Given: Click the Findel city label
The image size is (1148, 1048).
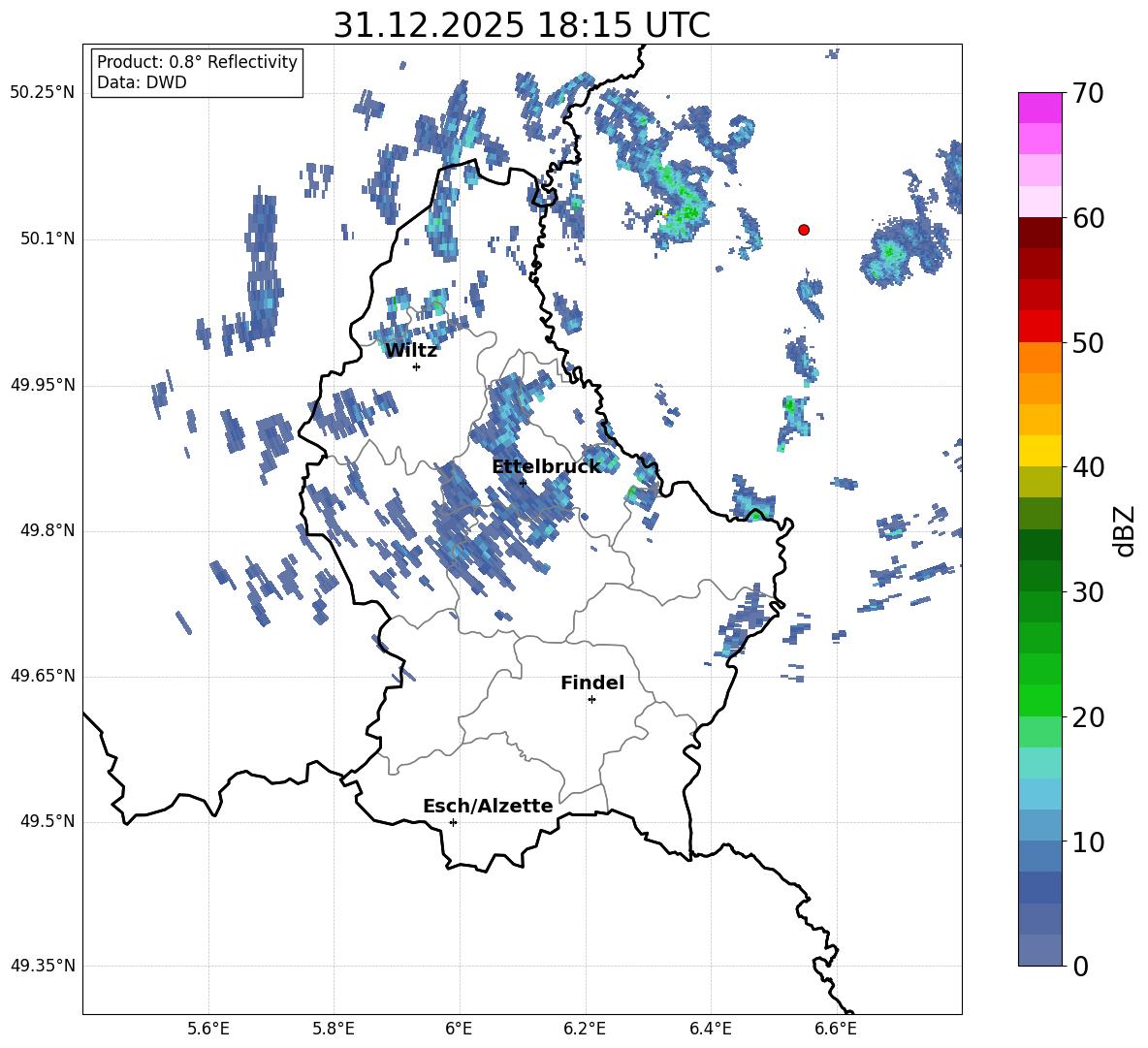Looking at the screenshot, I should 592,683.
